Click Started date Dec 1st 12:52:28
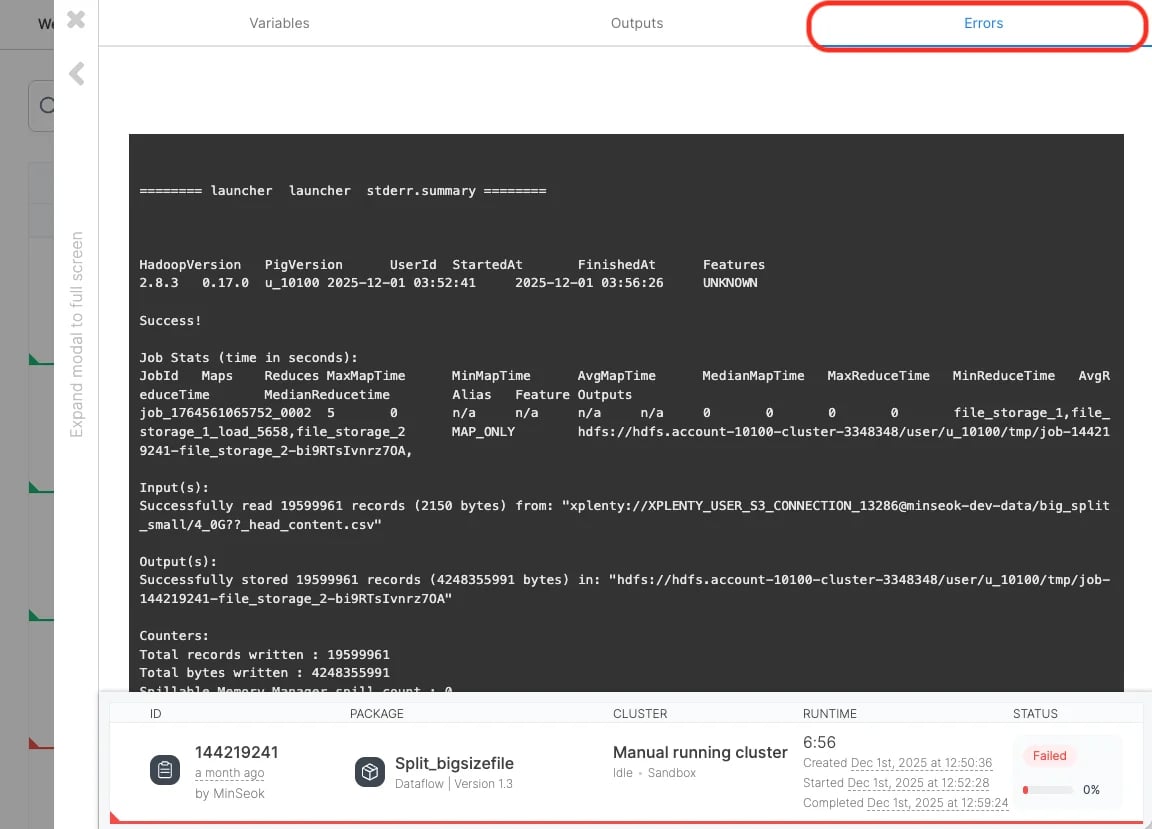 (918, 783)
